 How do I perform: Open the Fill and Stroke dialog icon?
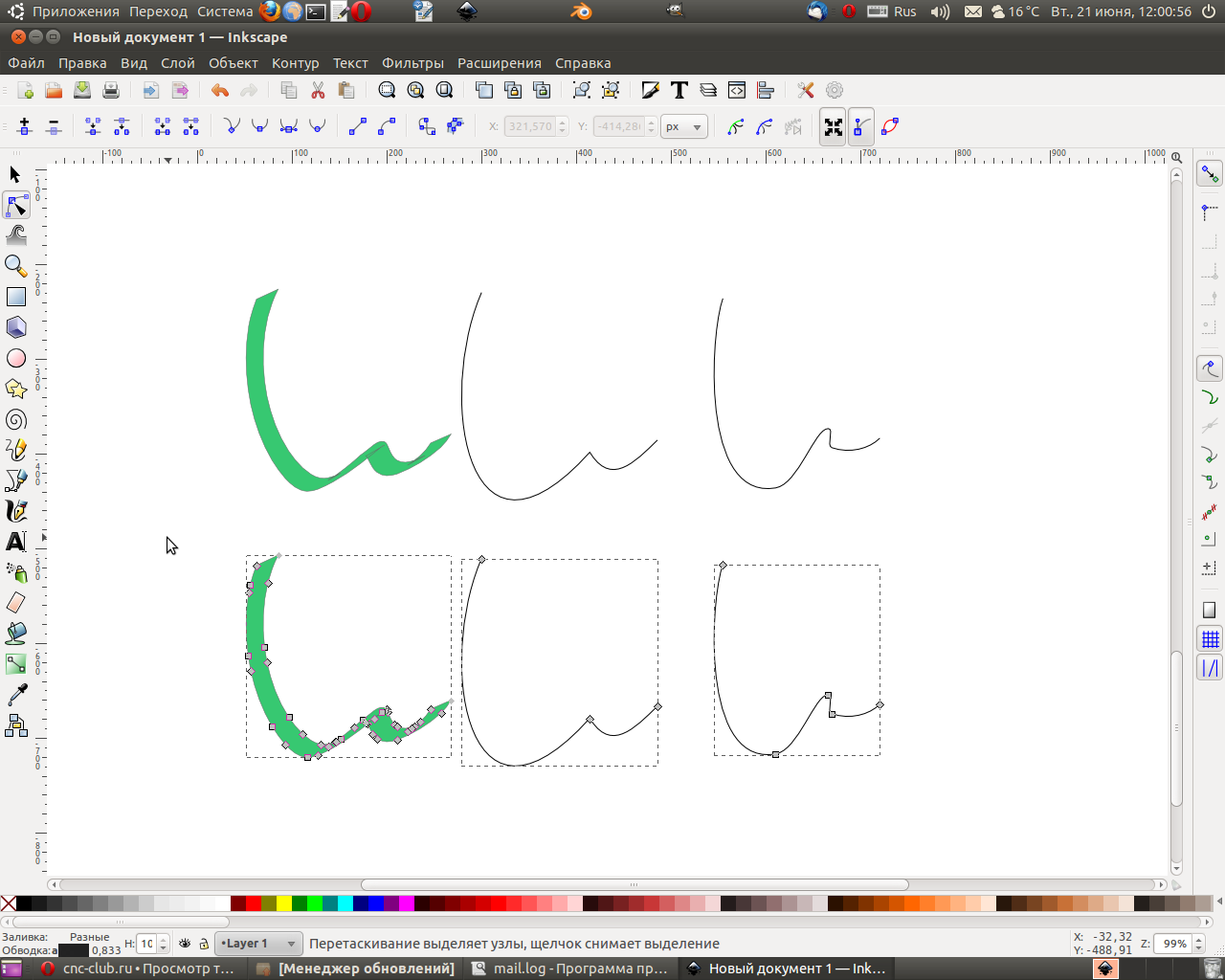coord(651,90)
